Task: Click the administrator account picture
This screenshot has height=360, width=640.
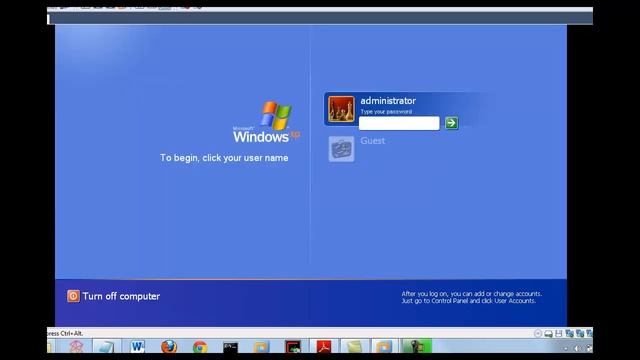Action: [341, 109]
